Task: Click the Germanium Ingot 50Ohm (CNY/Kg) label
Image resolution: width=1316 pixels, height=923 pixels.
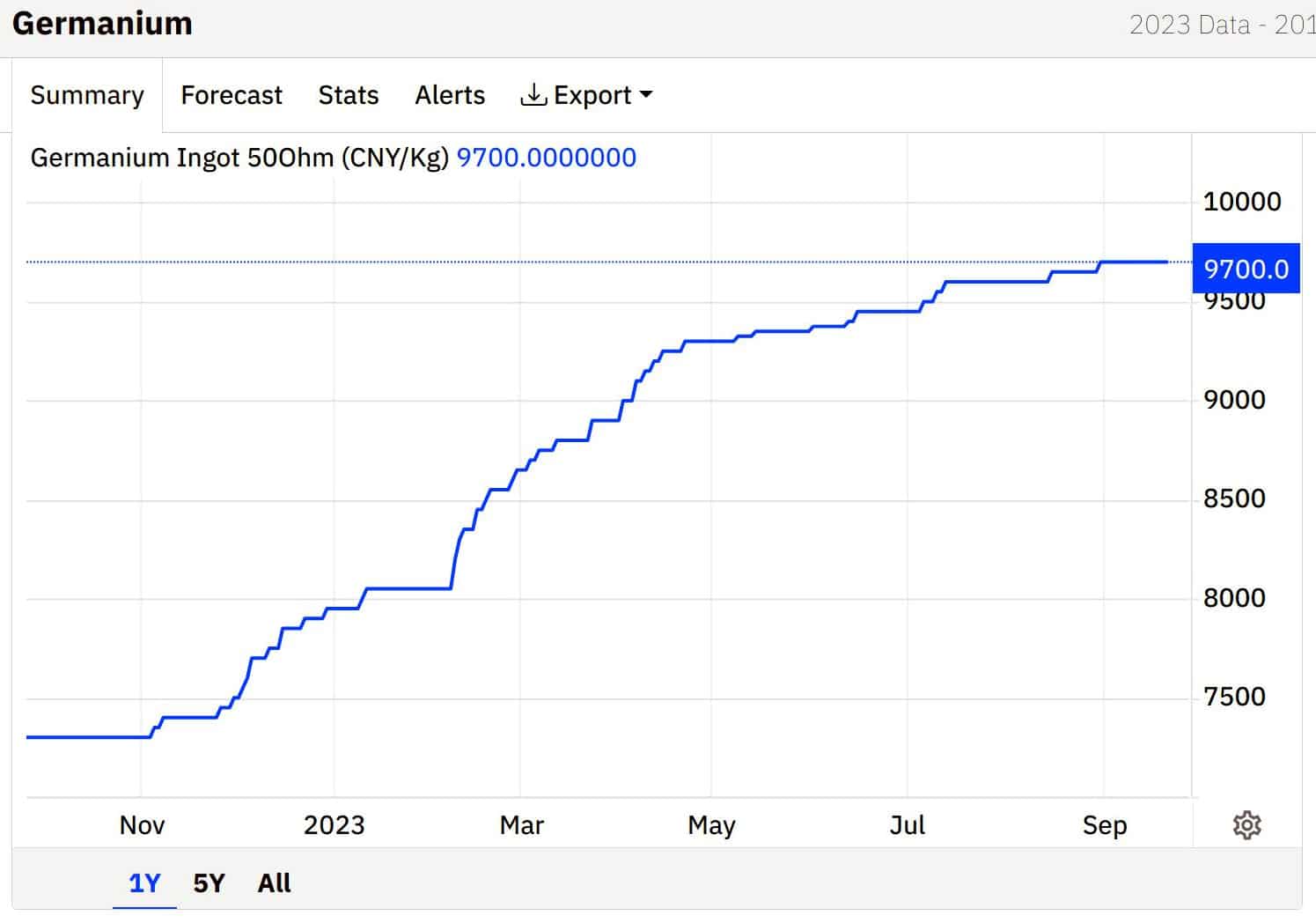Action: [240, 158]
